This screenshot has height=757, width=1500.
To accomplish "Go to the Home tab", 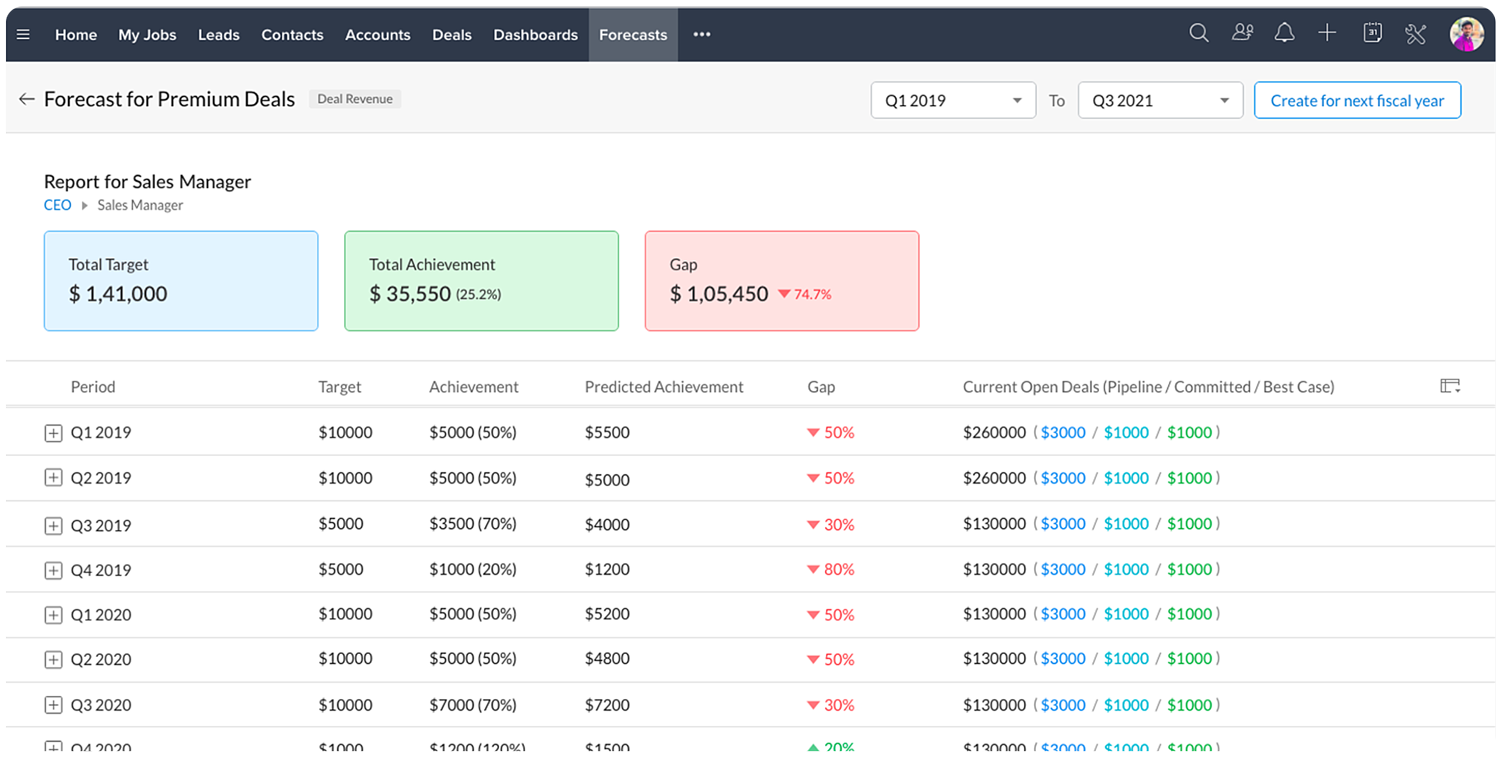I will coord(76,34).
